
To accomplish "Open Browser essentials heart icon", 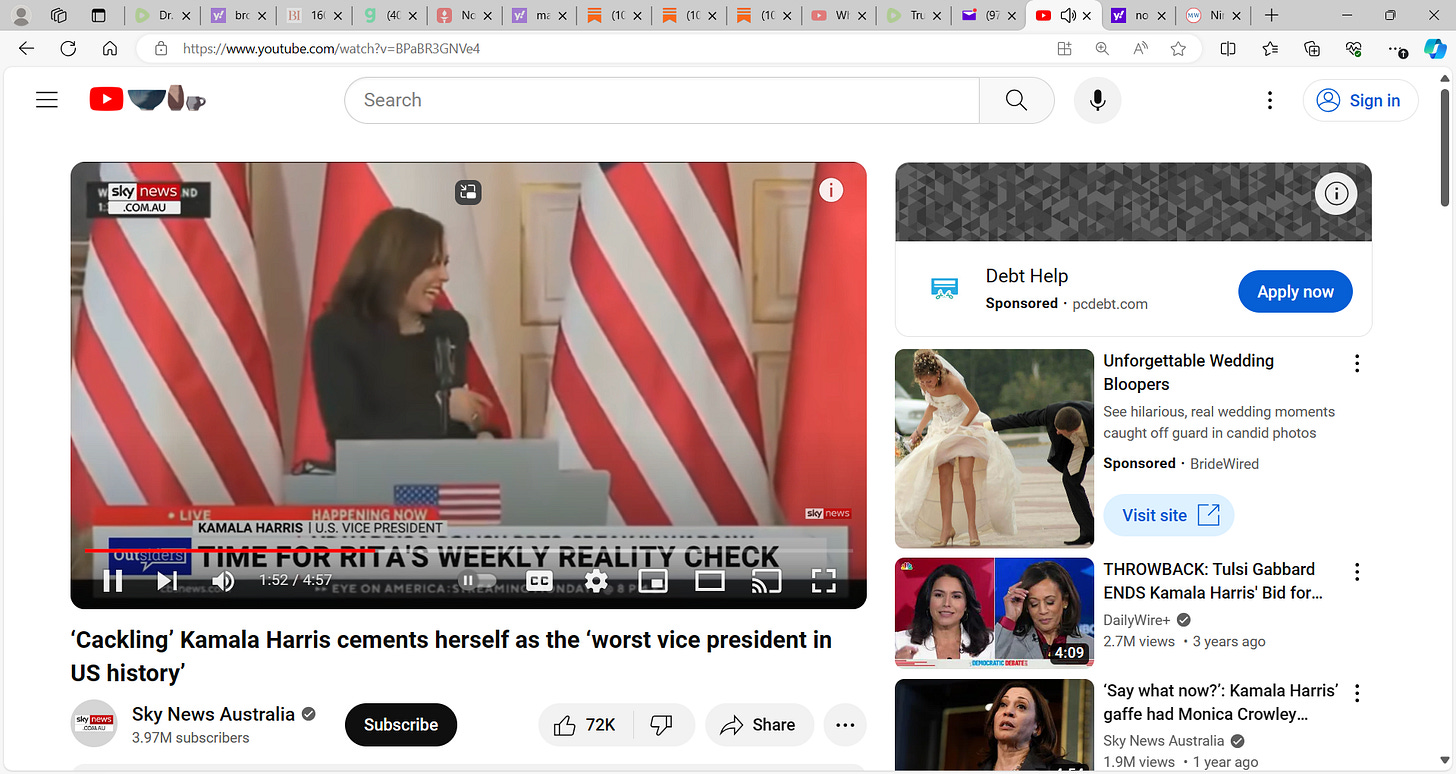I will pyautogui.click(x=1354, y=48).
